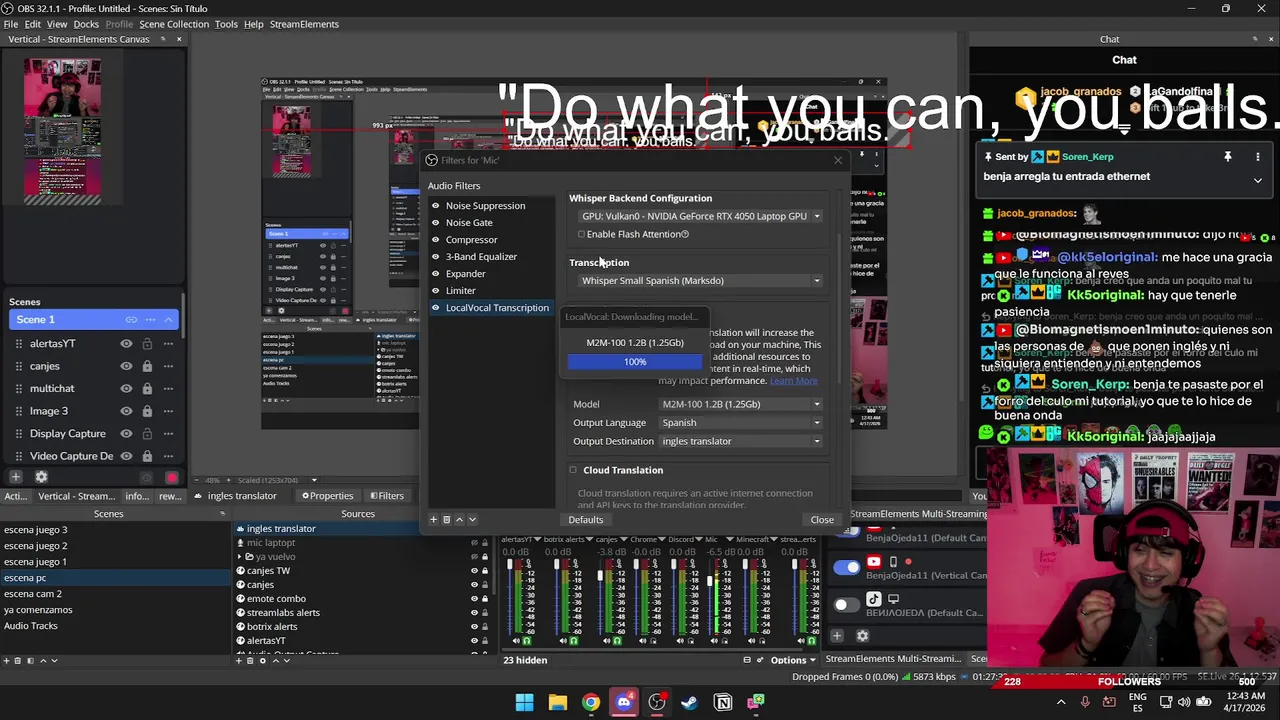Enable the TikTok BENJAOJEDA stream switch
The height and width of the screenshot is (720, 1280).
847,605
